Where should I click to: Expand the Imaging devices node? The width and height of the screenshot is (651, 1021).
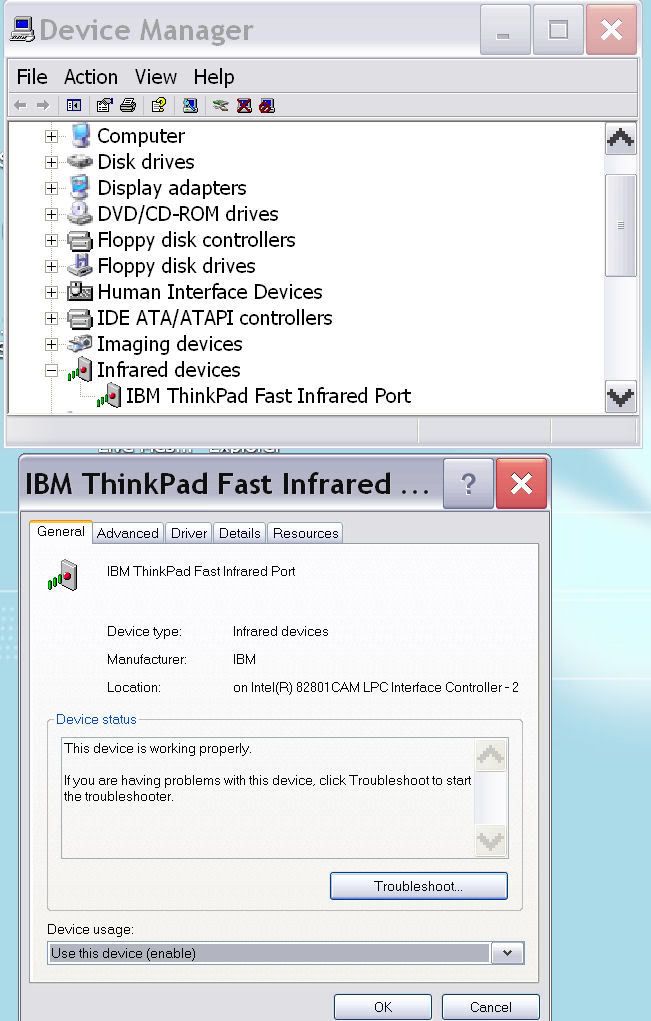52,344
